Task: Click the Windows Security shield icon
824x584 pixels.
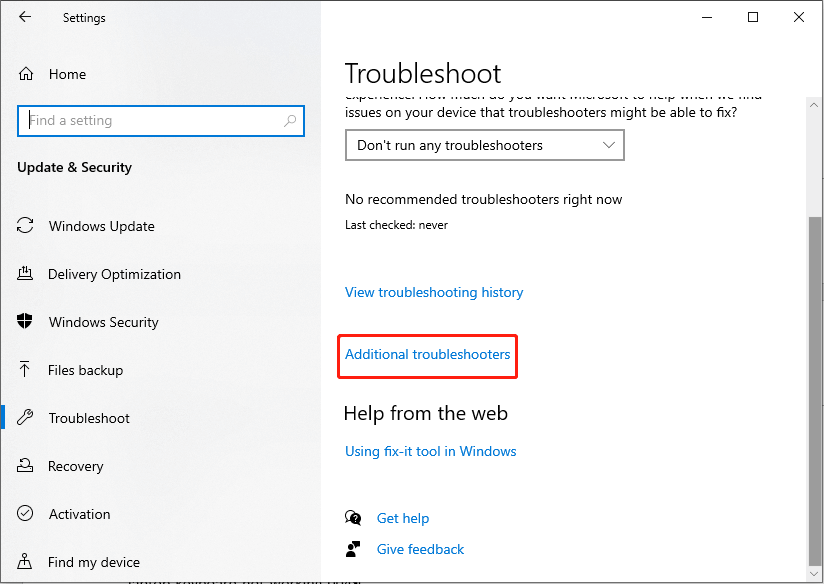Action: pyautogui.click(x=25, y=321)
